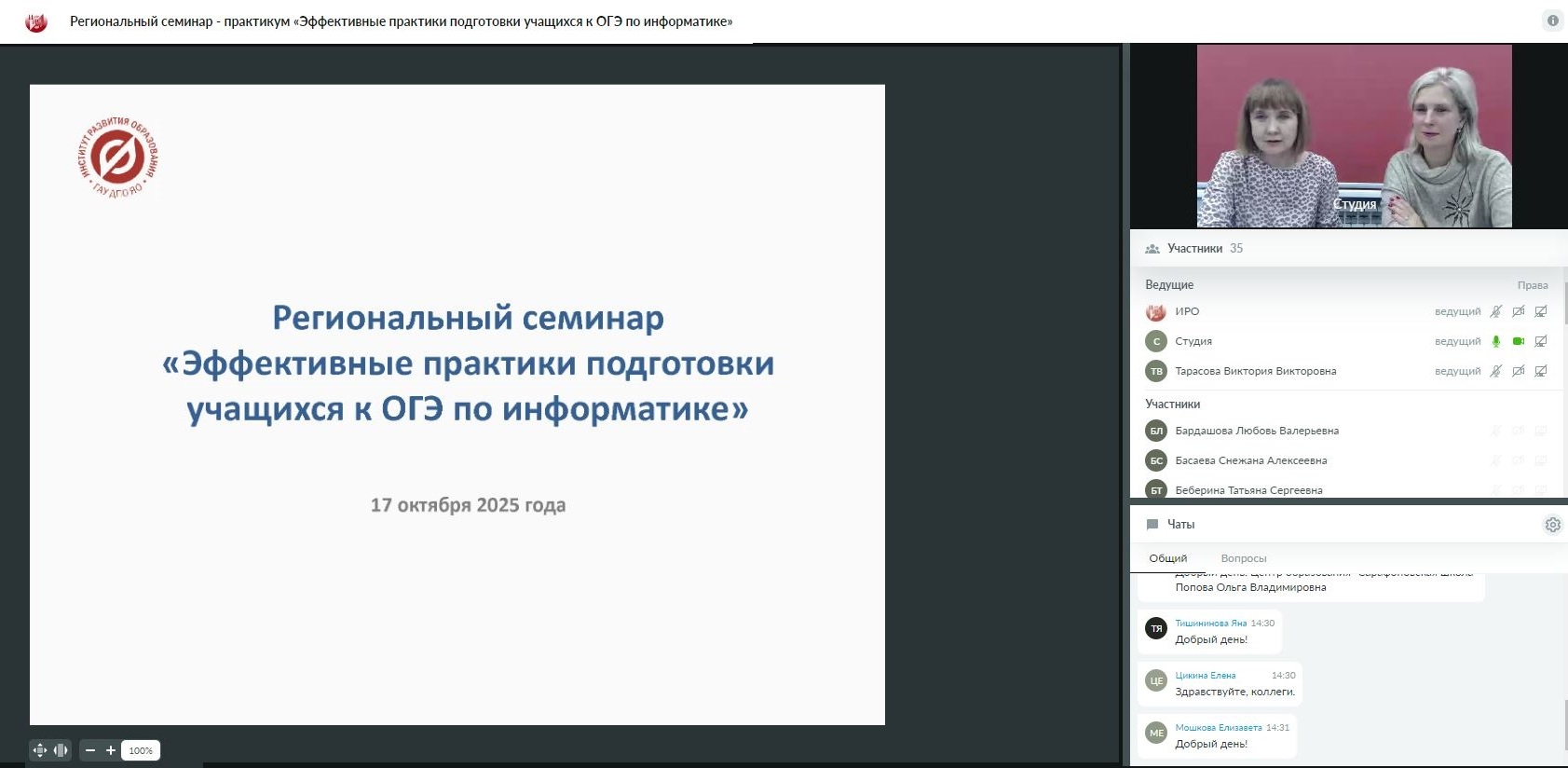Click the fit-to-page icon under the slide
1568x768 pixels.
[x=40, y=750]
